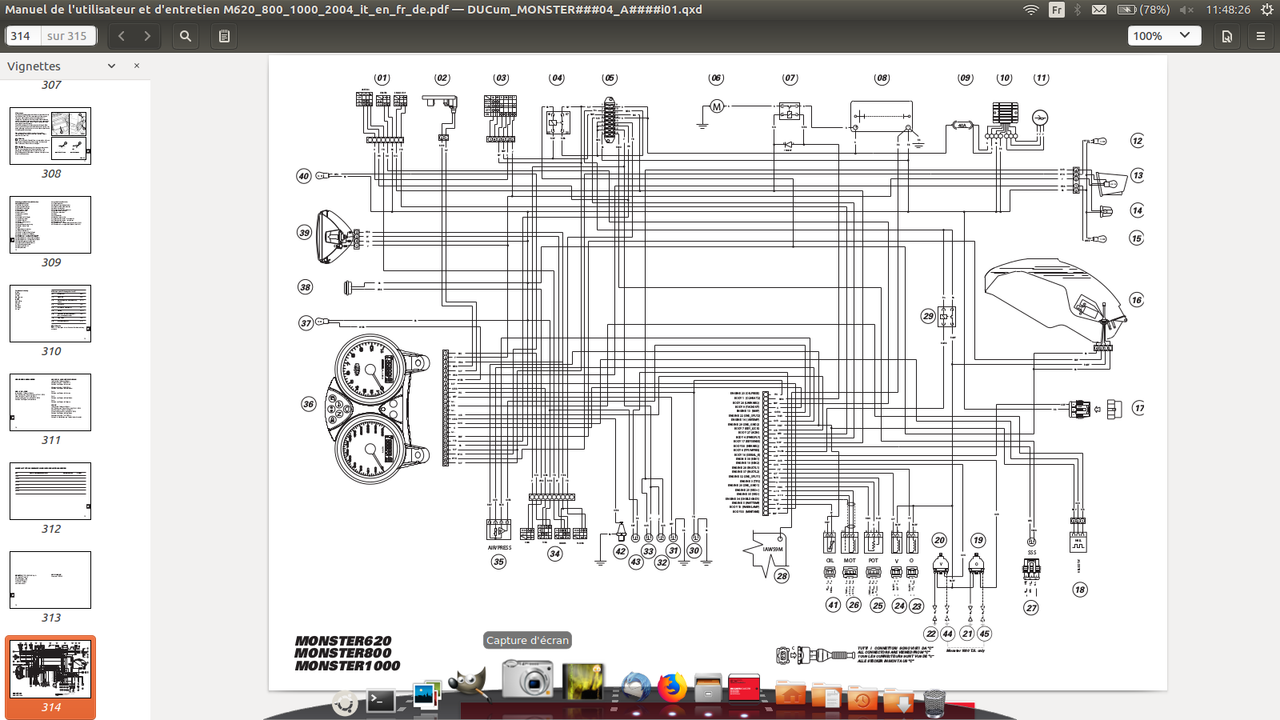Open the Bluetooth indicator menu
The width and height of the screenshot is (1280, 720).
pos(1079,9)
